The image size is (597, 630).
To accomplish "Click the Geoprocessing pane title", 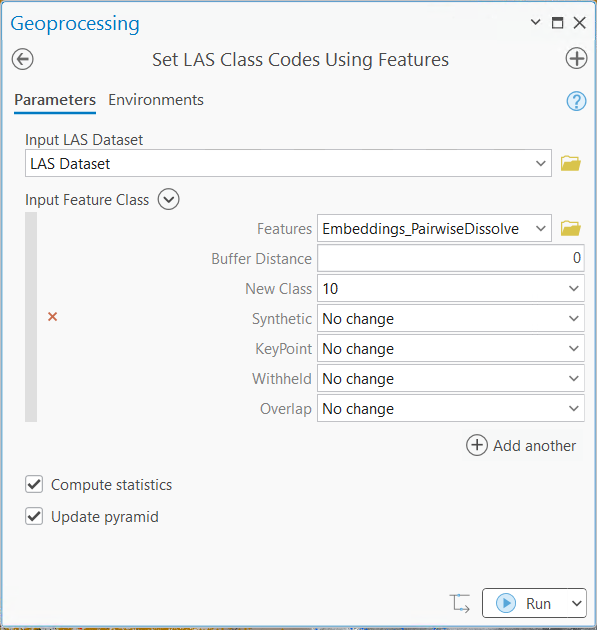I will click(75, 24).
